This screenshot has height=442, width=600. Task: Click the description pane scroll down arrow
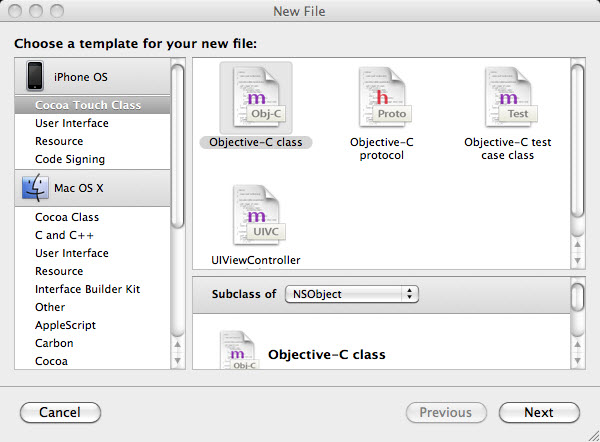coord(577,360)
